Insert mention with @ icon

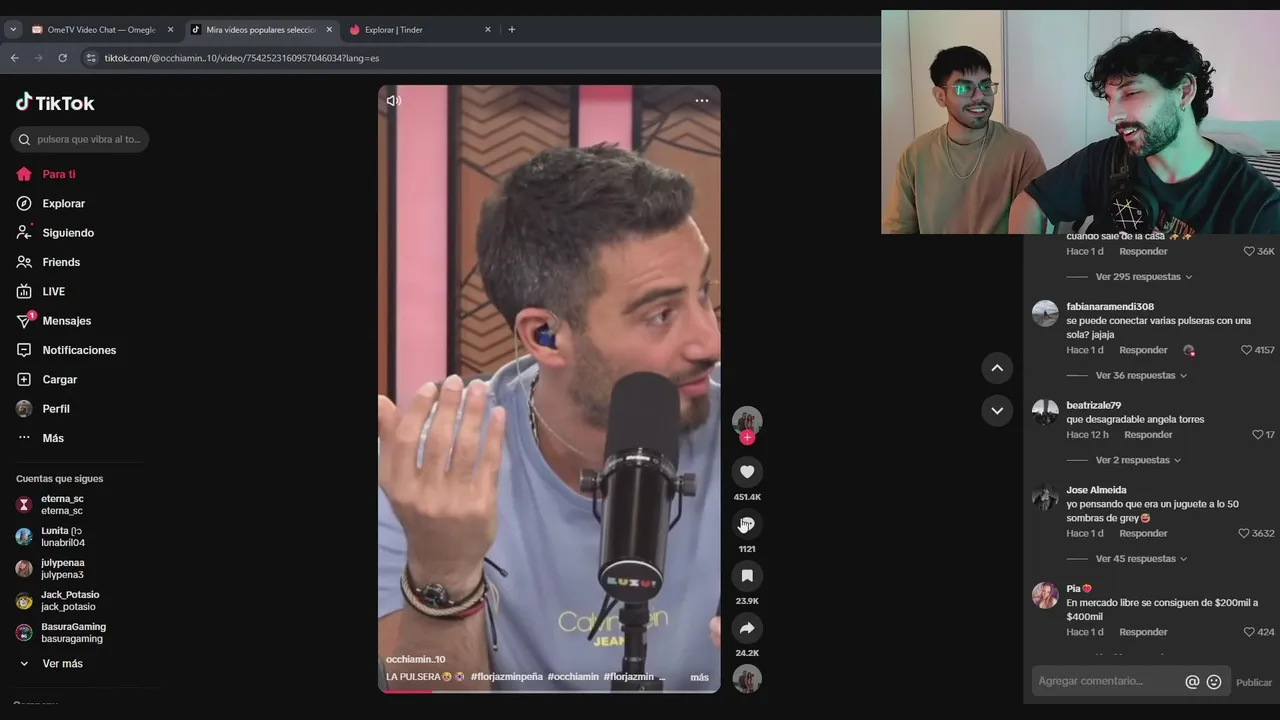coord(1192,682)
